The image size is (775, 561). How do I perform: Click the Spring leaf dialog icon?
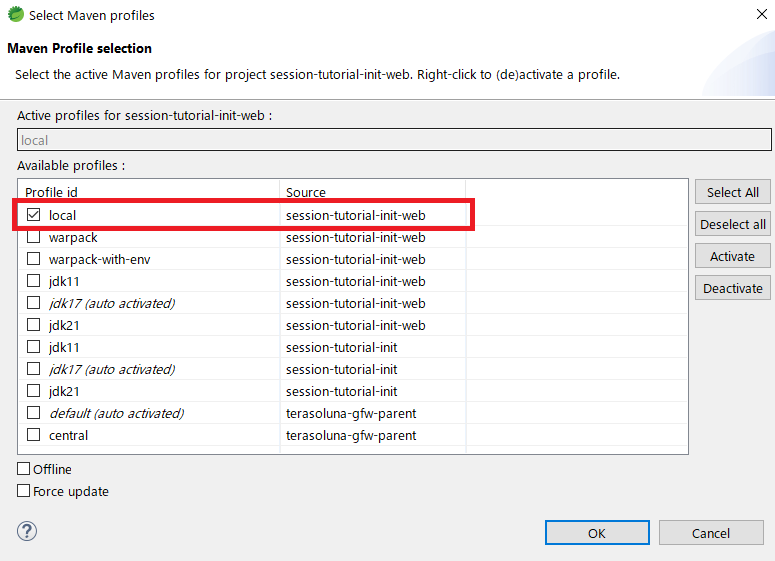click(x=15, y=14)
